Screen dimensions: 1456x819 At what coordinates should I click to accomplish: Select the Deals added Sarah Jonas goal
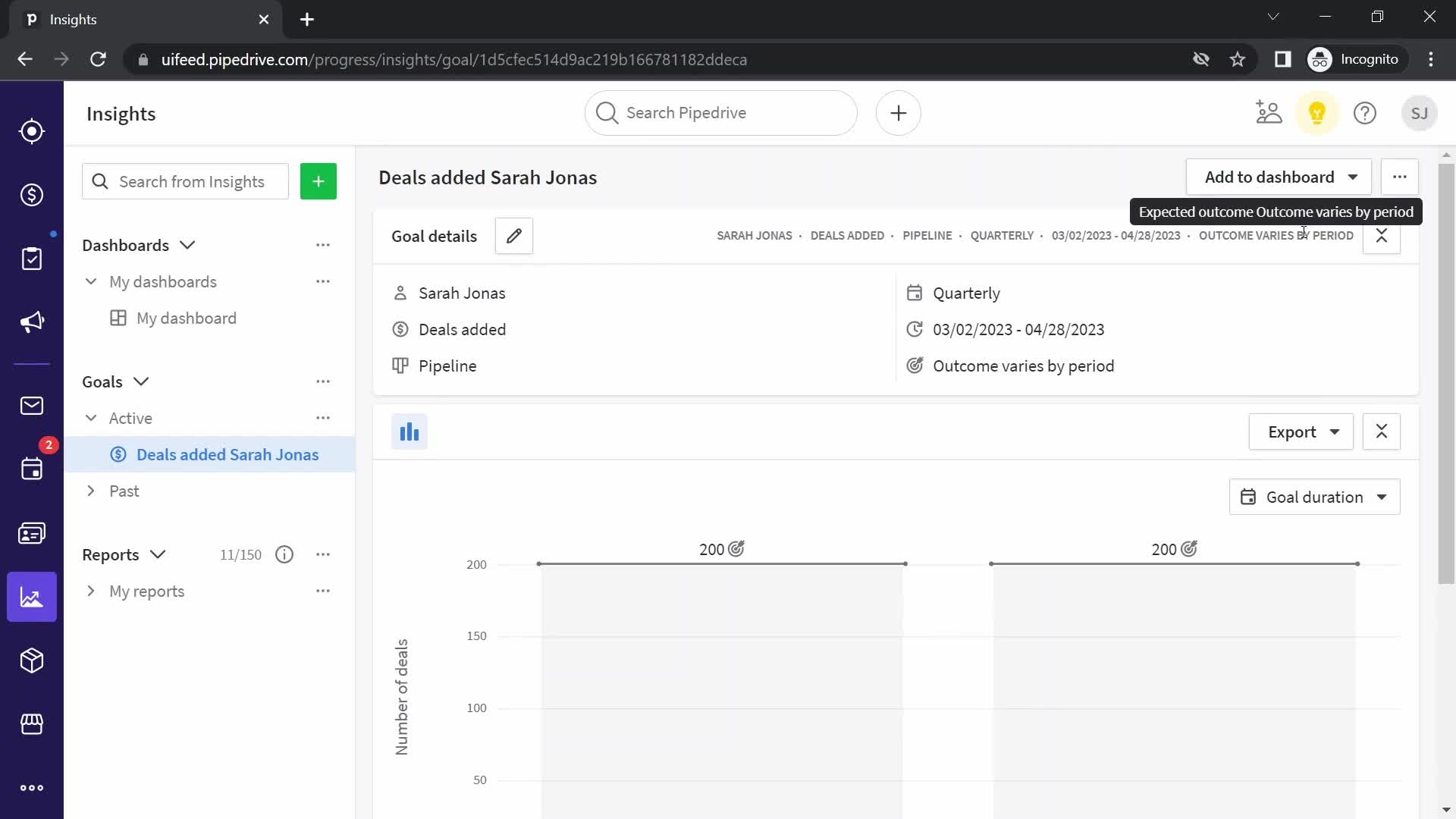pyautogui.click(x=228, y=454)
